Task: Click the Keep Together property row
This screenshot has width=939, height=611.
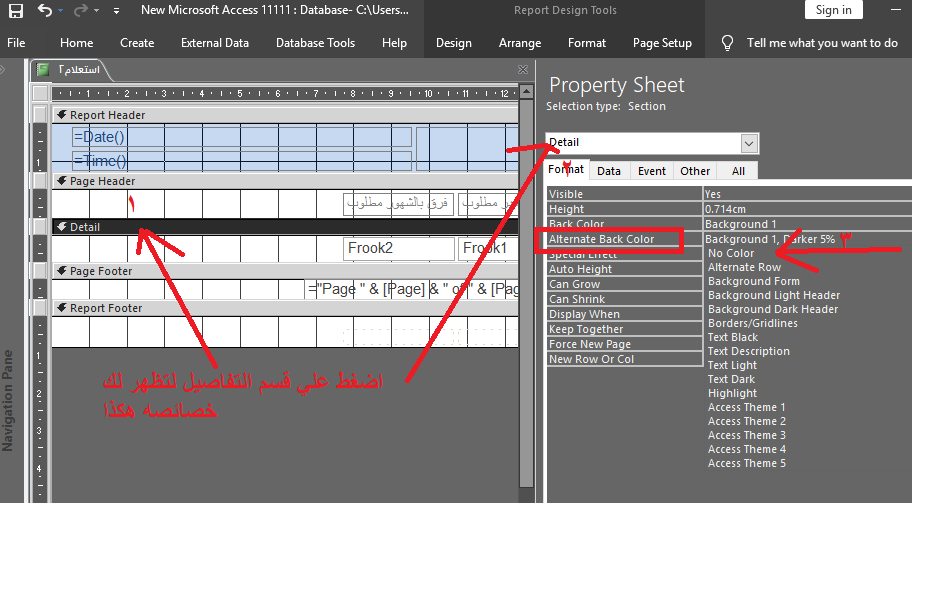Action: tap(625, 329)
